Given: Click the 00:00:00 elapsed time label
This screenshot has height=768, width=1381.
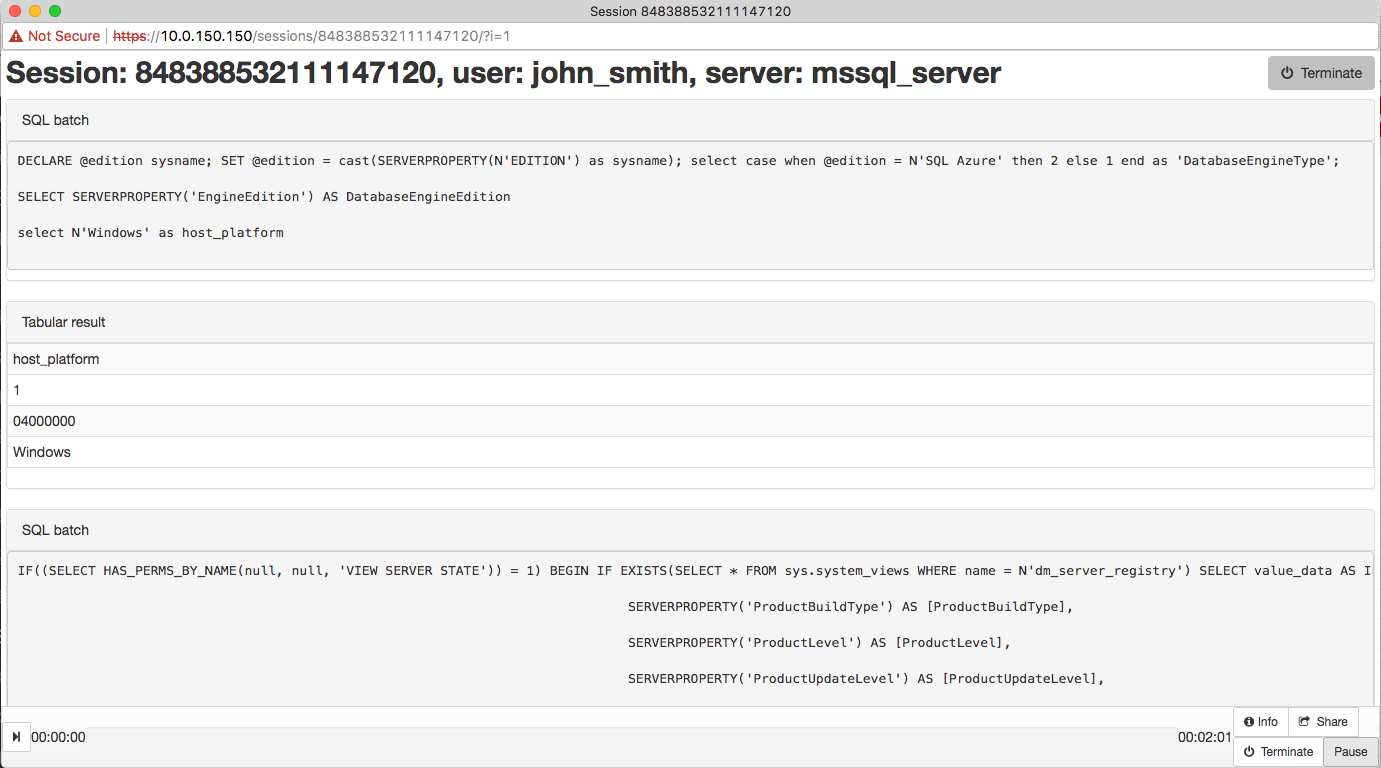Looking at the screenshot, I should pyautogui.click(x=58, y=737).
